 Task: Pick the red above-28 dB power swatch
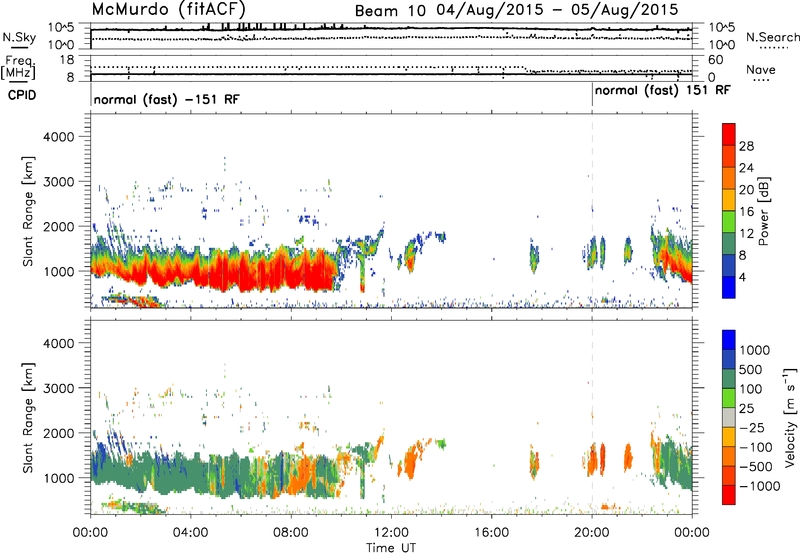tap(729, 134)
